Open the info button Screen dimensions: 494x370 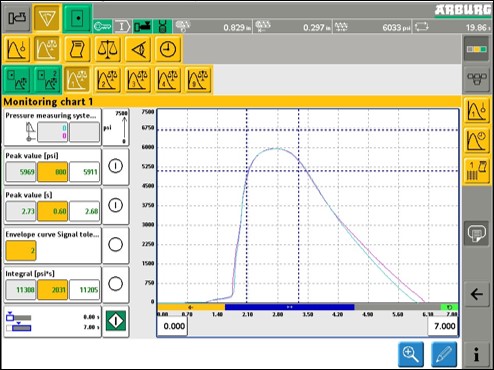(477, 354)
